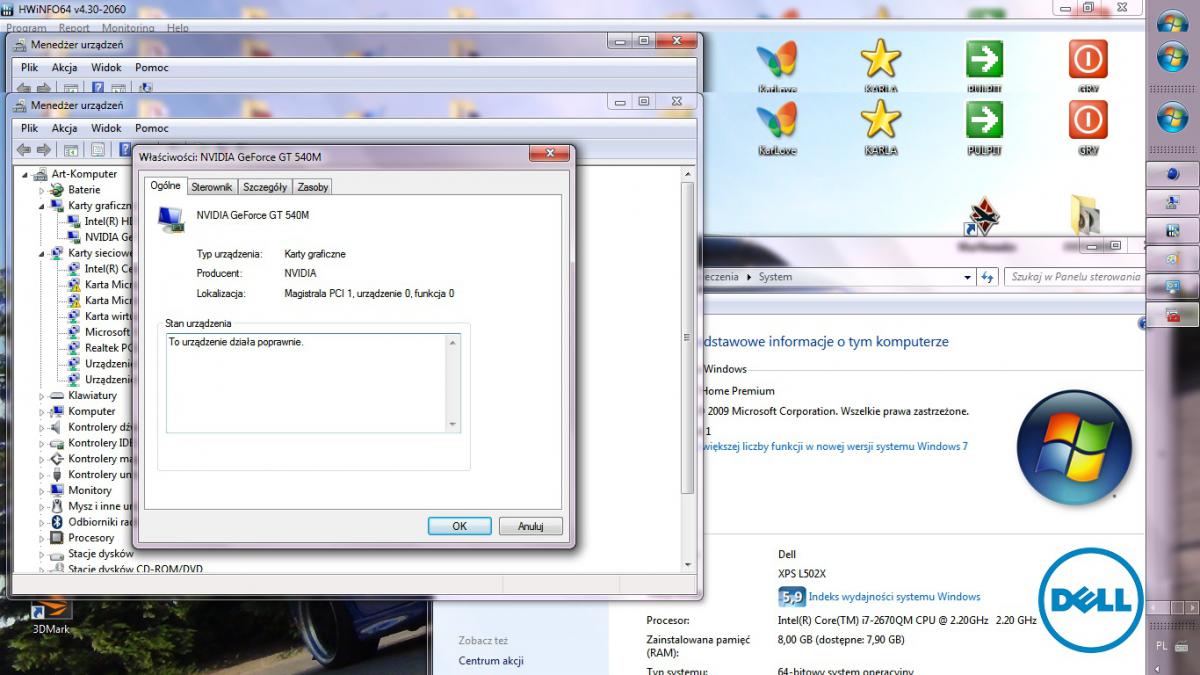This screenshot has width=1200, height=675.
Task: Open Plik menu in front Device Manager
Action: 29,128
